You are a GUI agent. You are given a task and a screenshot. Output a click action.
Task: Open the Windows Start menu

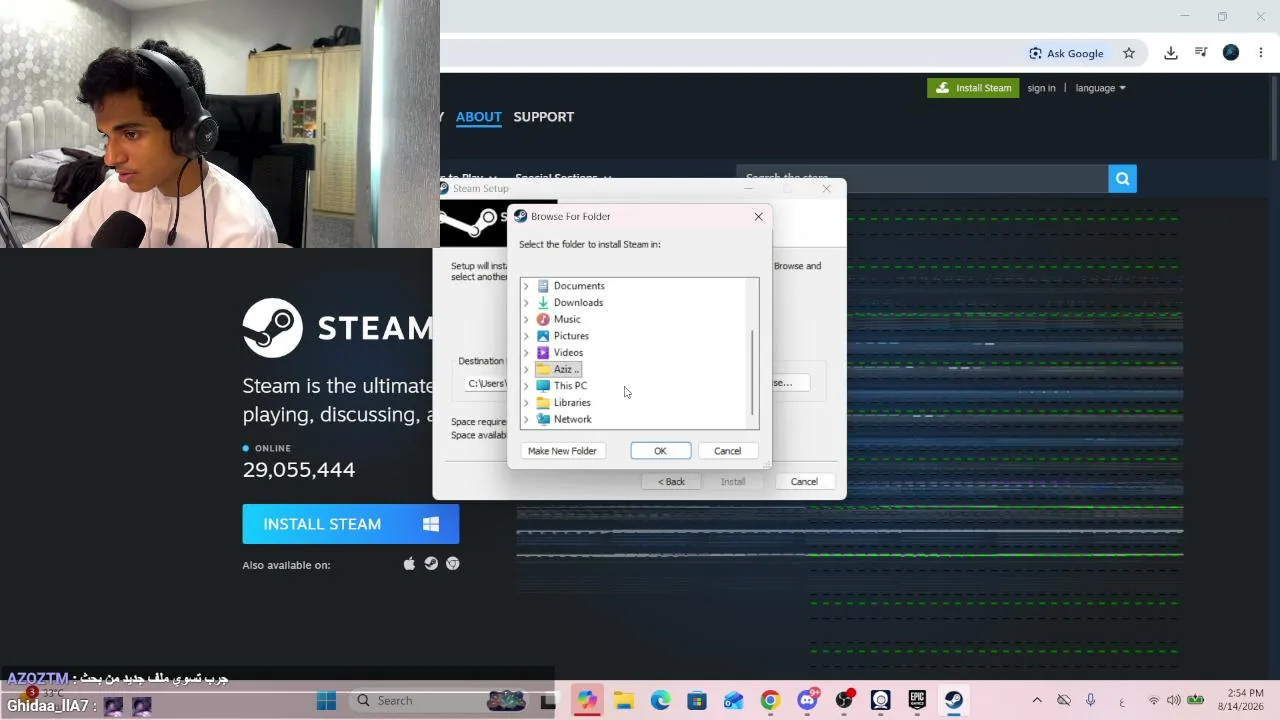[x=326, y=701]
